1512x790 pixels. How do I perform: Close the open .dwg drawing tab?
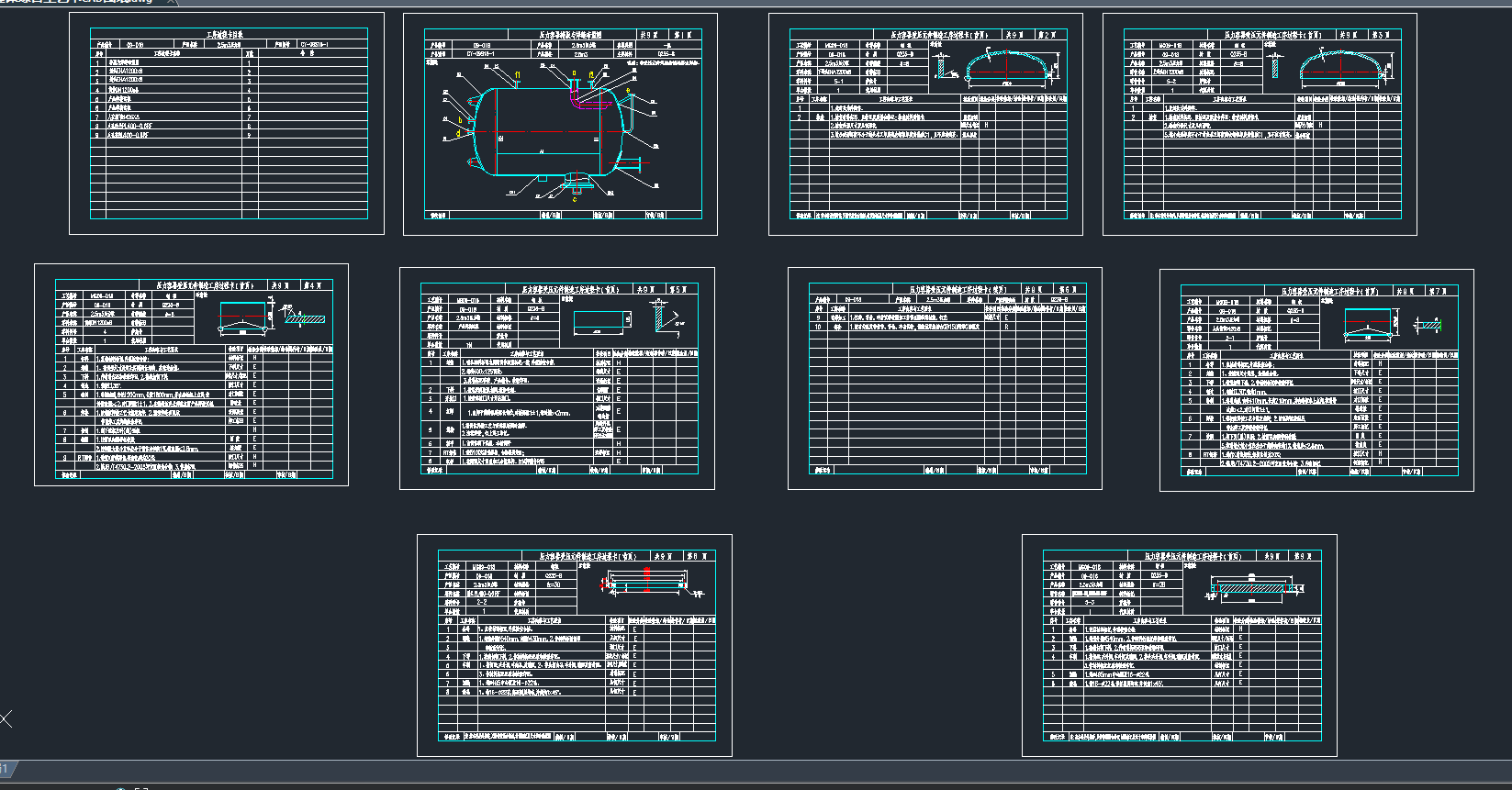coord(171,2)
